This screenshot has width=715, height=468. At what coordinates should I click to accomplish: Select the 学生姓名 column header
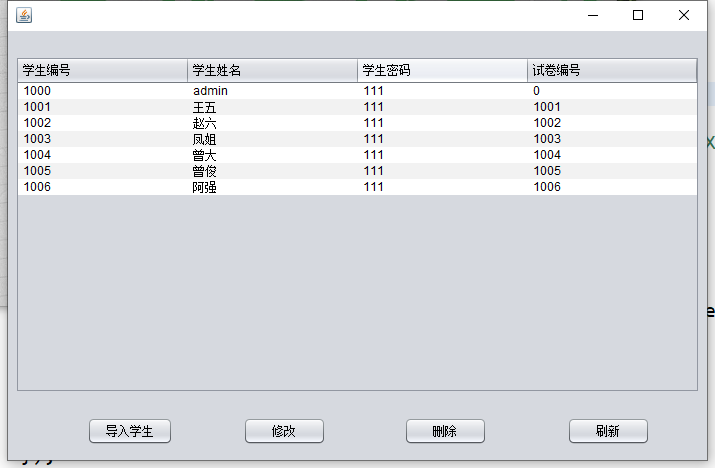(272, 70)
